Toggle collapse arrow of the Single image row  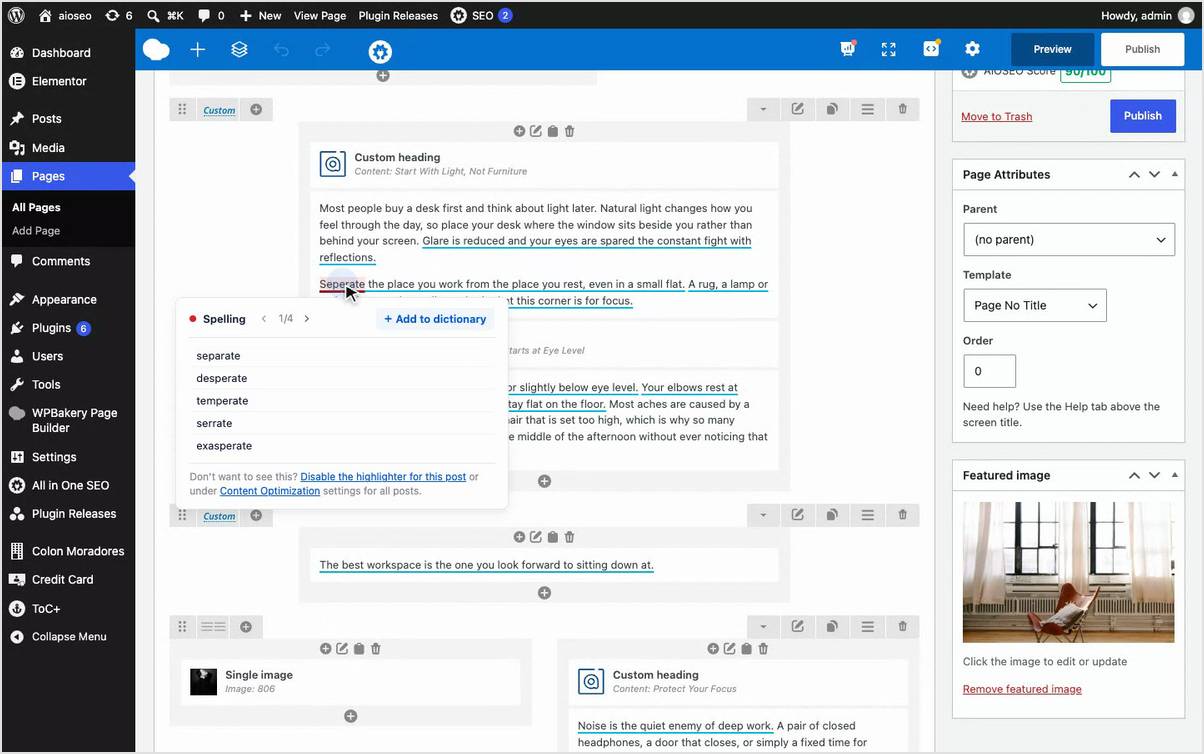point(763,627)
